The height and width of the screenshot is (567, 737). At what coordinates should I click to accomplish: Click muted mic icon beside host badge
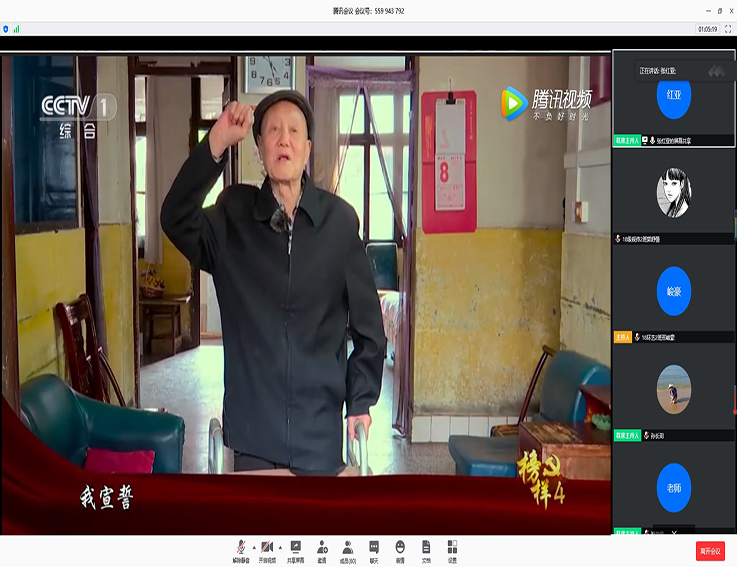coord(637,337)
